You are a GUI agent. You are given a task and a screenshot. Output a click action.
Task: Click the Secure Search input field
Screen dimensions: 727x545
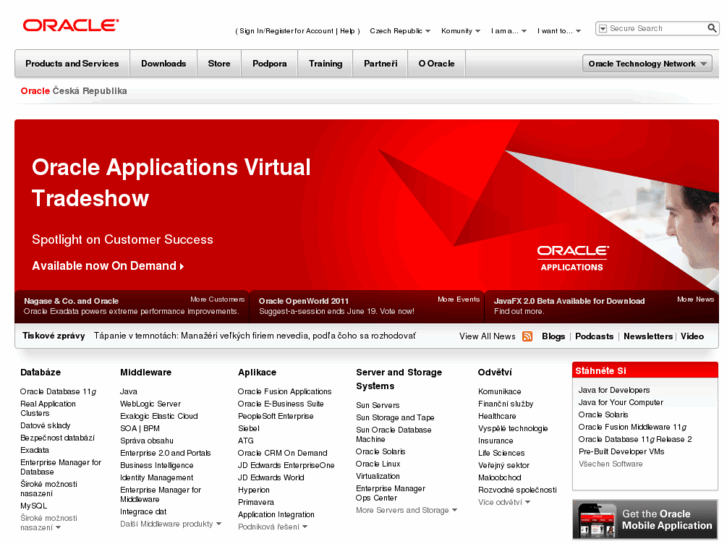coord(657,29)
